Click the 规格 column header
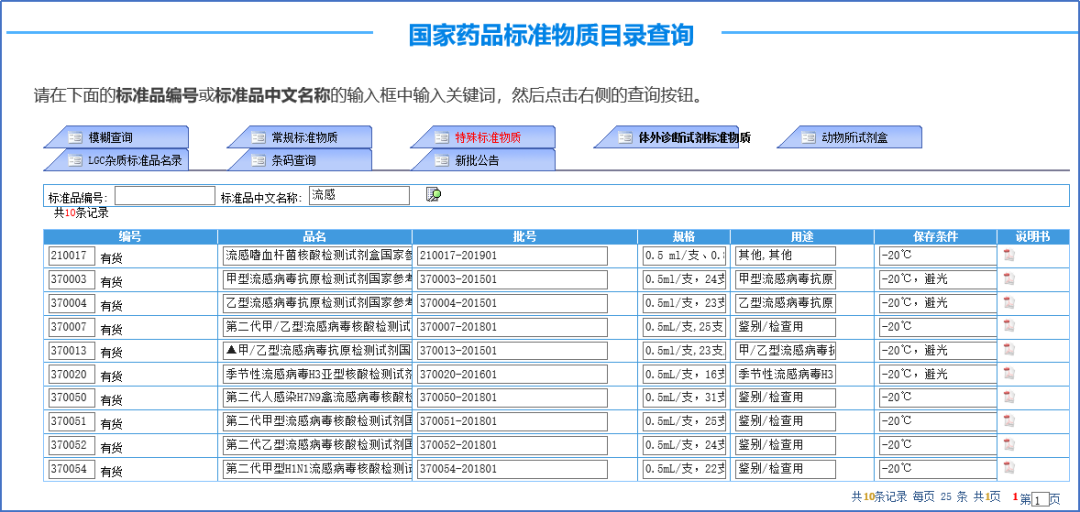Viewport: 1080px width, 512px height. [684, 236]
